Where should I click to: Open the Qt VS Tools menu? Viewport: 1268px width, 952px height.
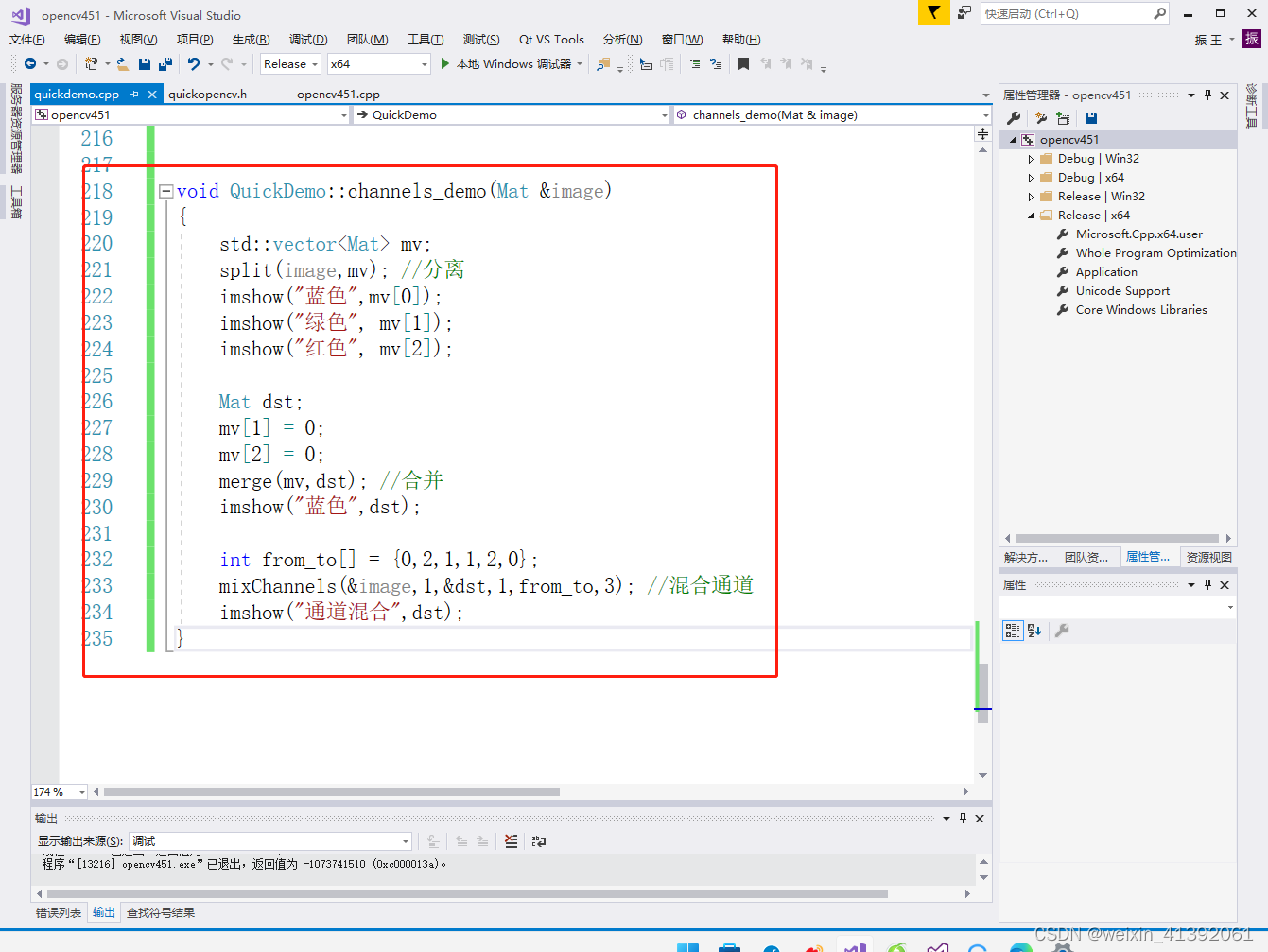pos(551,39)
